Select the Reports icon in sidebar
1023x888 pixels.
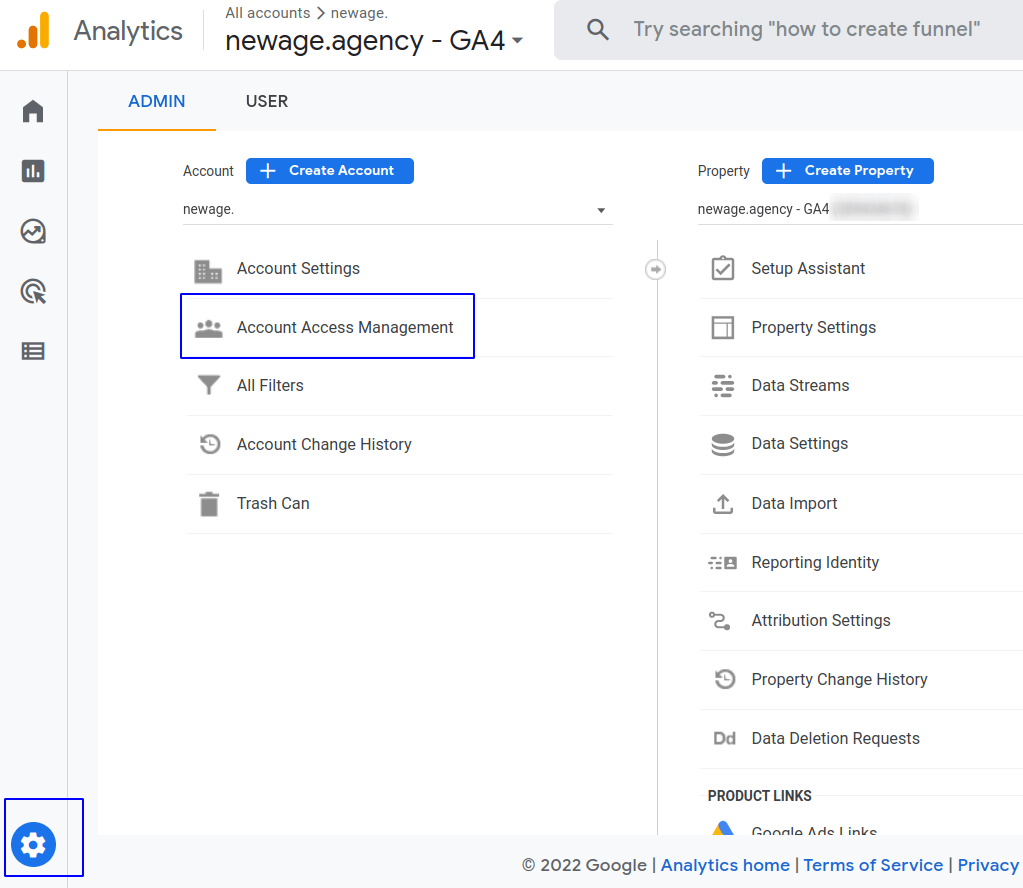[32, 171]
